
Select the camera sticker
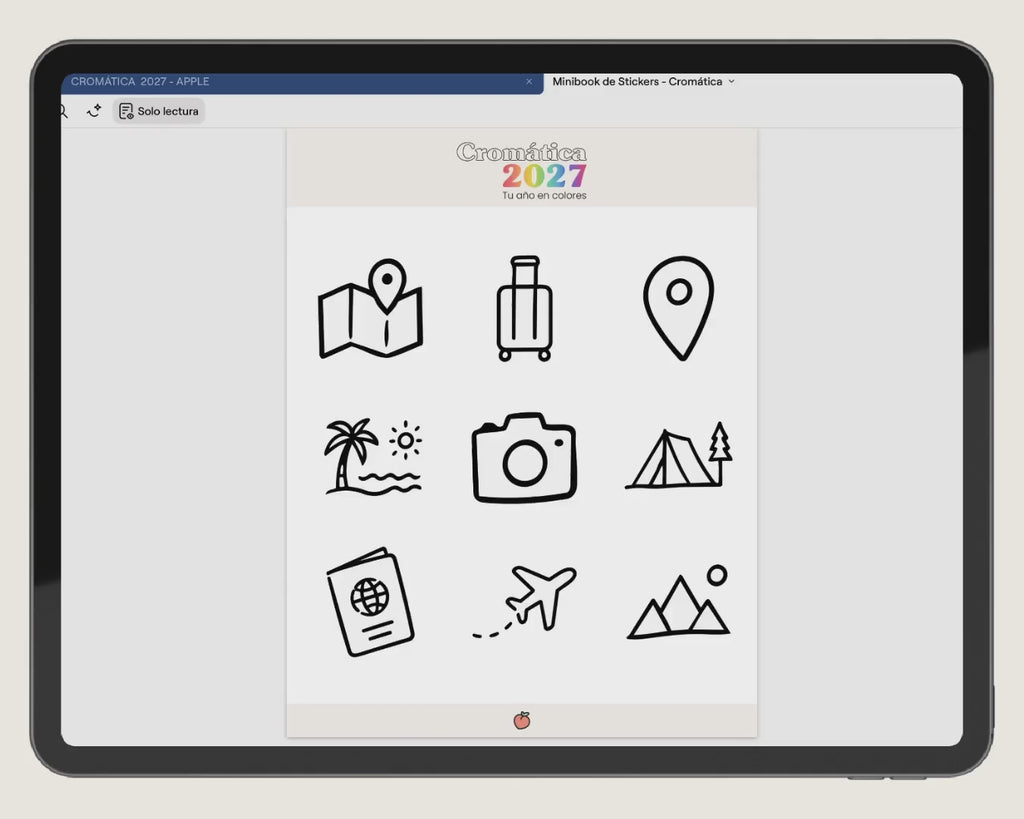click(524, 457)
